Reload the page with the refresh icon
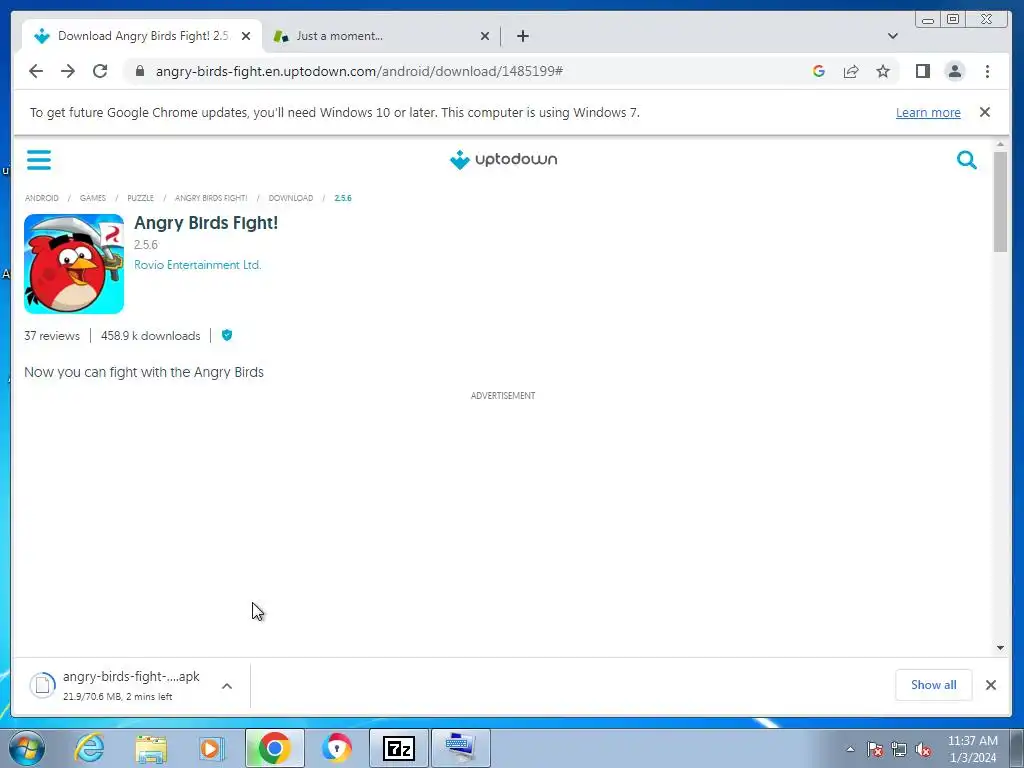1024x768 pixels. click(x=100, y=71)
